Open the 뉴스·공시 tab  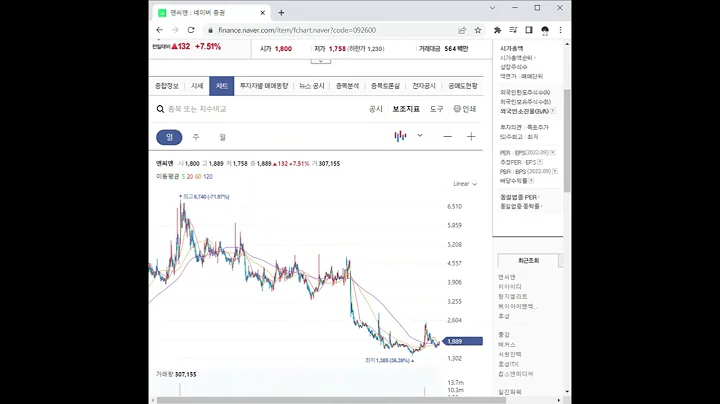pos(312,86)
